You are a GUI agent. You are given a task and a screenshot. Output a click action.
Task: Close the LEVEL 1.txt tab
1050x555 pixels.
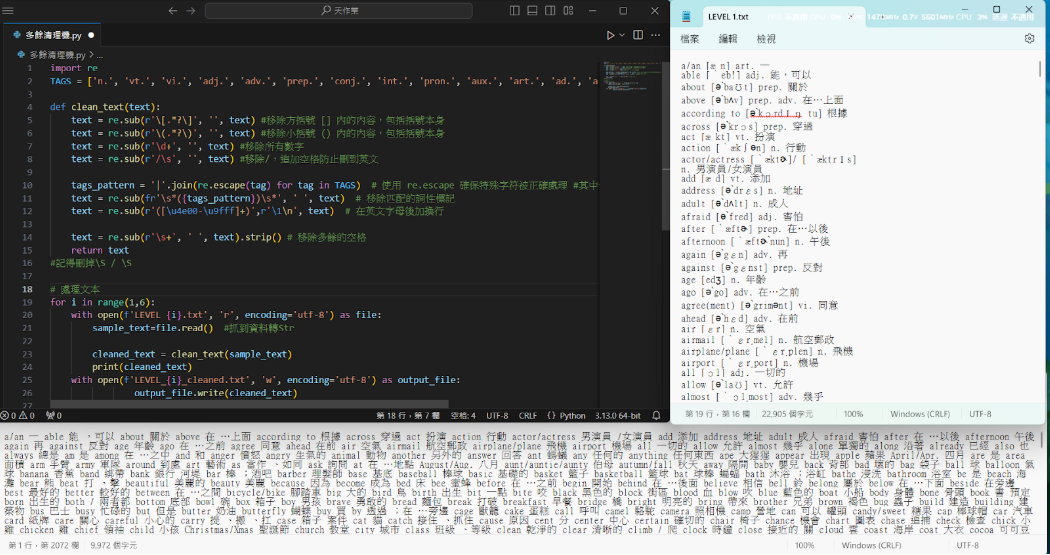pyautogui.click(x=852, y=17)
